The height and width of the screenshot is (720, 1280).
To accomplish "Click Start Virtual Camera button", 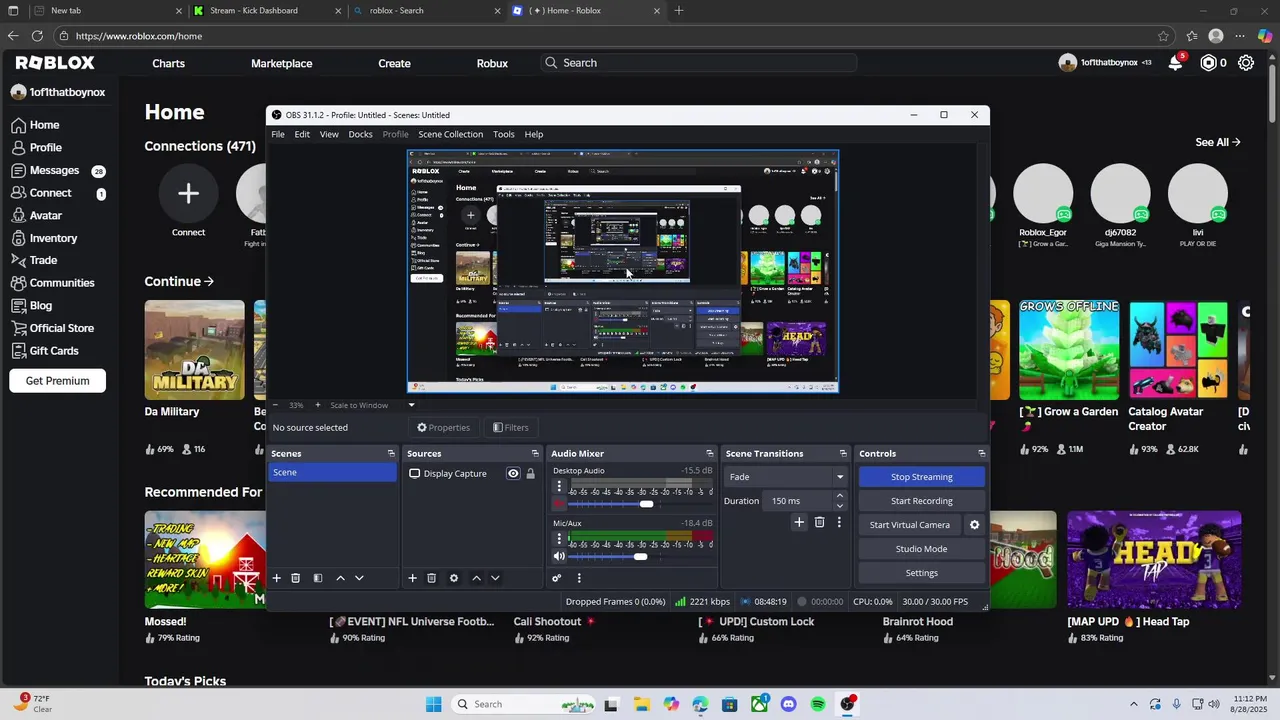I will pos(909,525).
